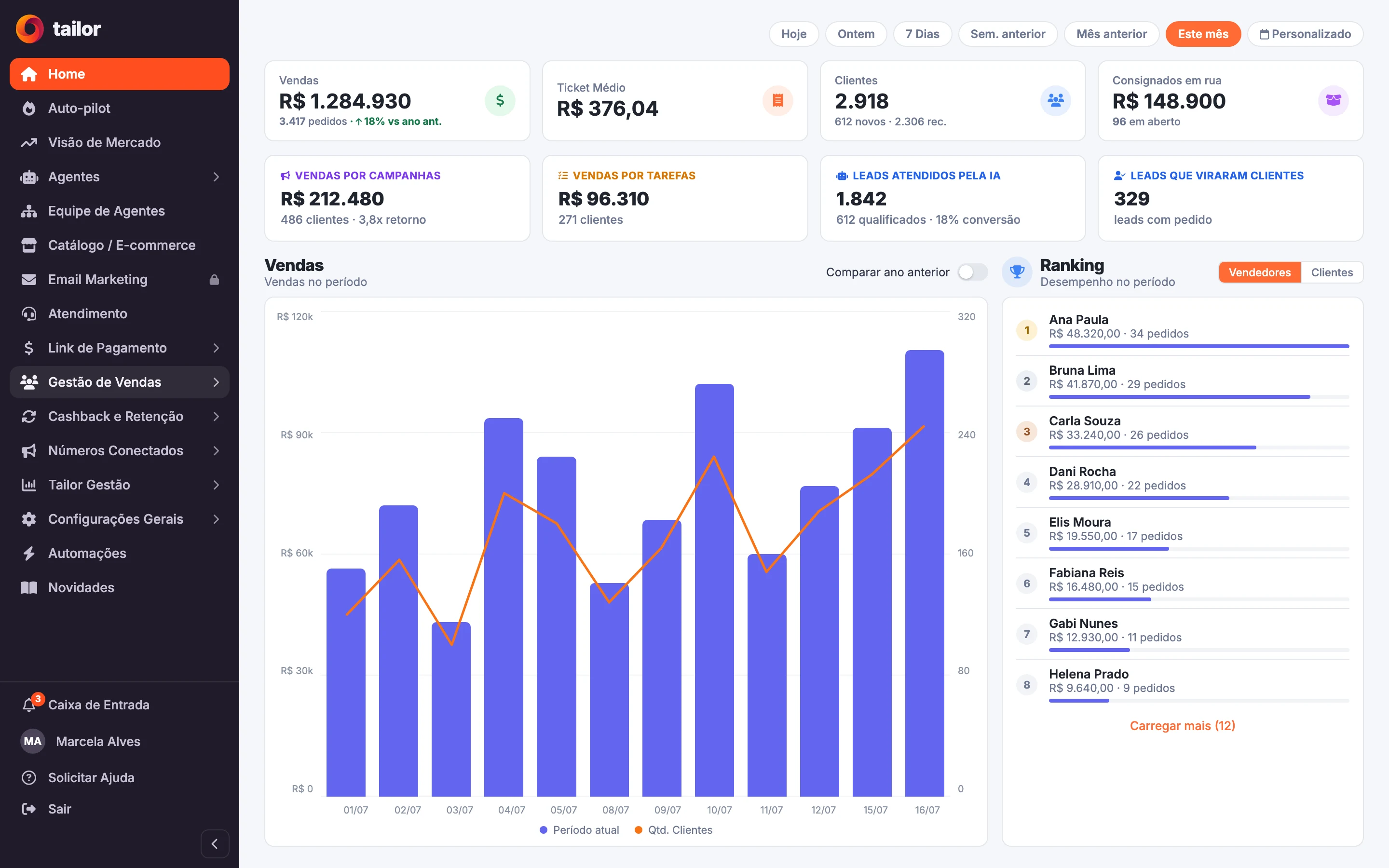Screen dimensions: 1389x868
Task: Click the Gestão de Vendas people icon
Action: [x=29, y=382]
